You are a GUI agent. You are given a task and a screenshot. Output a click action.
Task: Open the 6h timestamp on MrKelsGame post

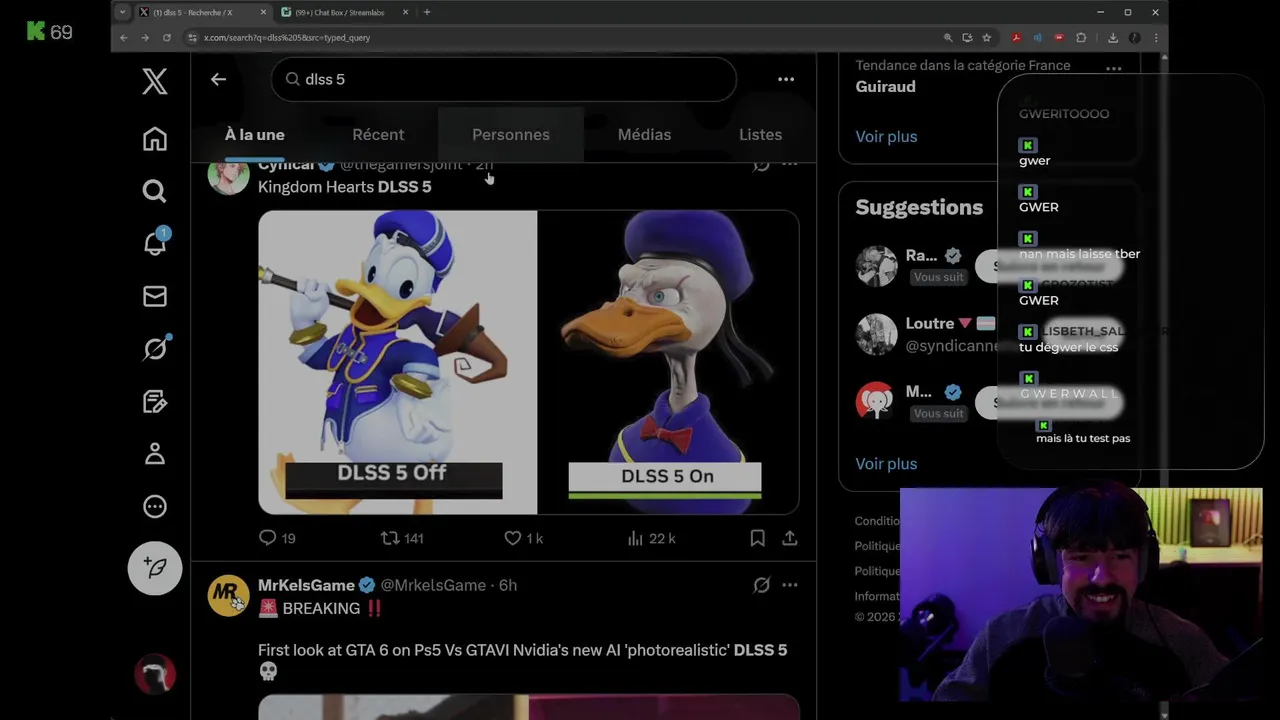tap(508, 585)
